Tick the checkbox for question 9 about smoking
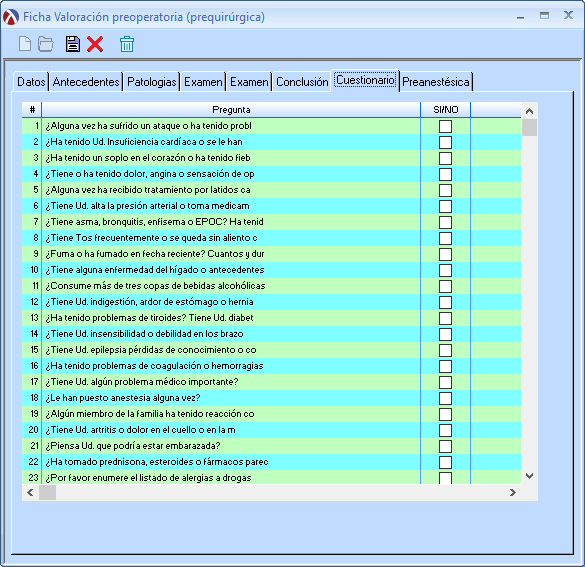This screenshot has height=567, width=585. 445,254
